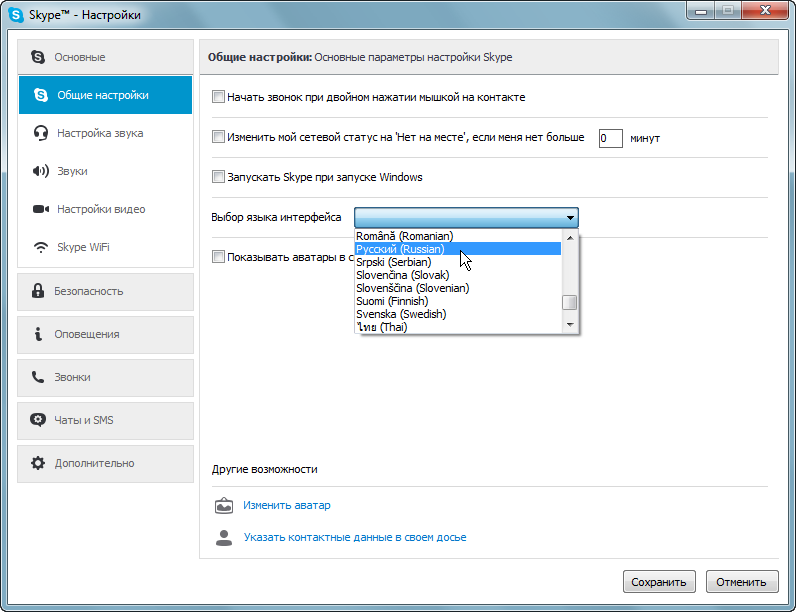Open the interface language combo box arrow
This screenshot has height=612, width=796.
pos(570,218)
